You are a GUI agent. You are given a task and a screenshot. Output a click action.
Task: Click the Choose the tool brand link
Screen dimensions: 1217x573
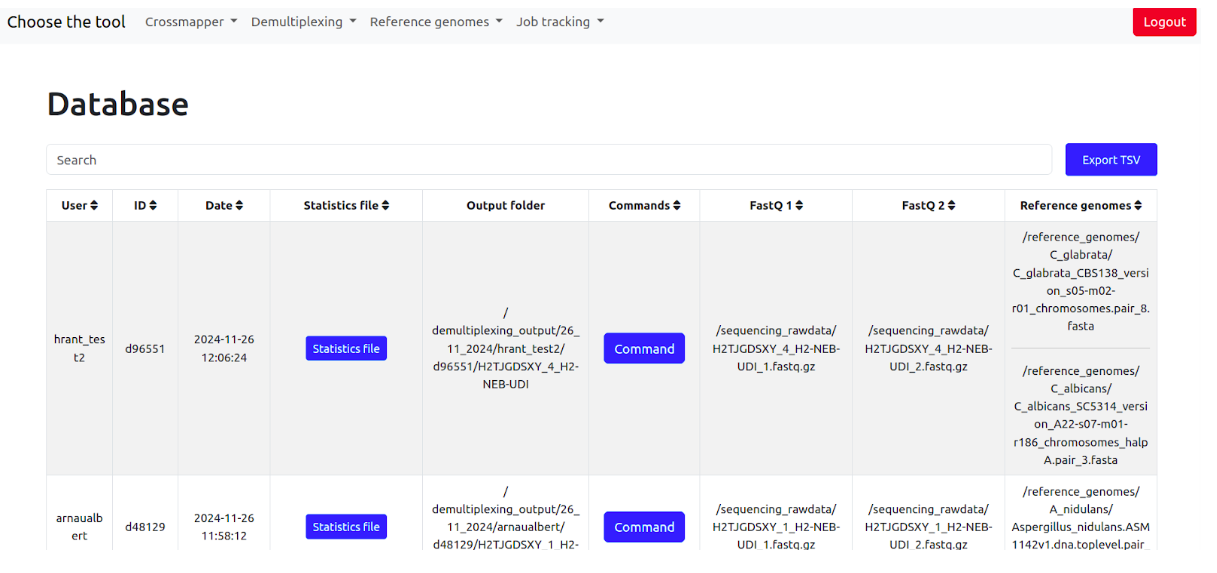[x=66, y=22]
